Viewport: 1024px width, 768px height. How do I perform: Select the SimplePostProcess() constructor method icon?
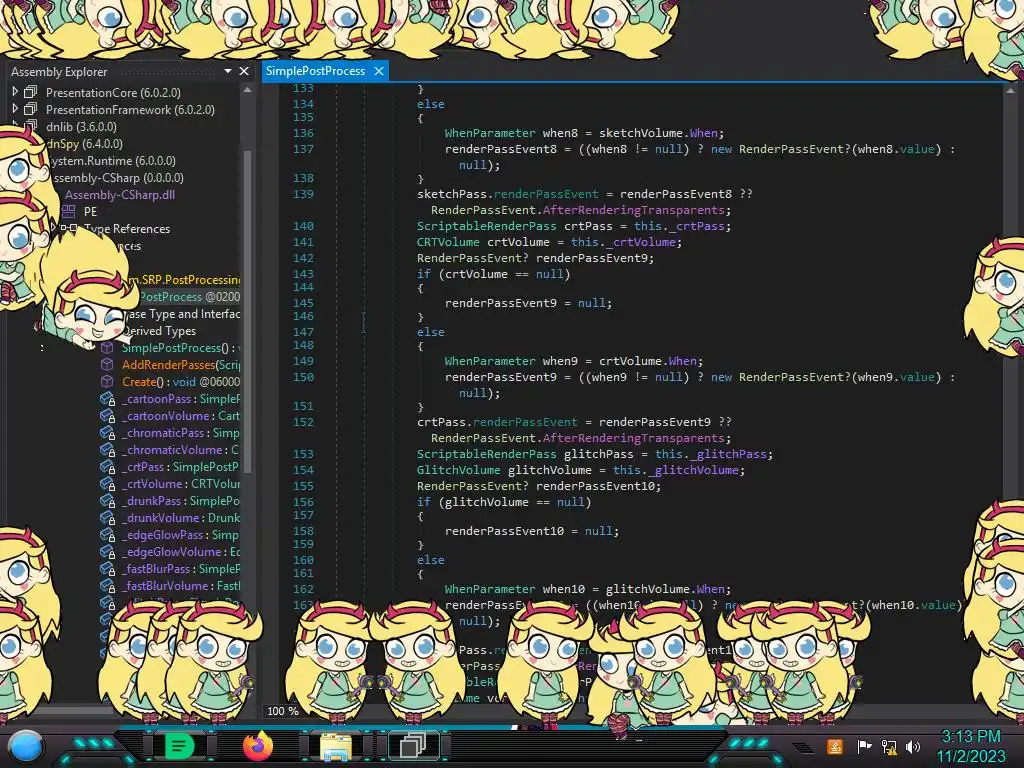point(107,347)
